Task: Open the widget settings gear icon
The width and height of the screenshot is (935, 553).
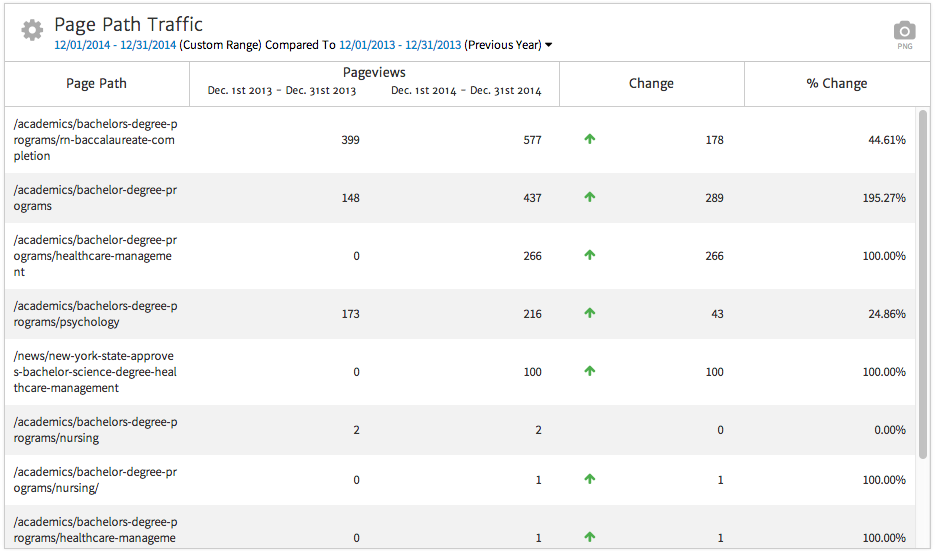Action: click(32, 30)
